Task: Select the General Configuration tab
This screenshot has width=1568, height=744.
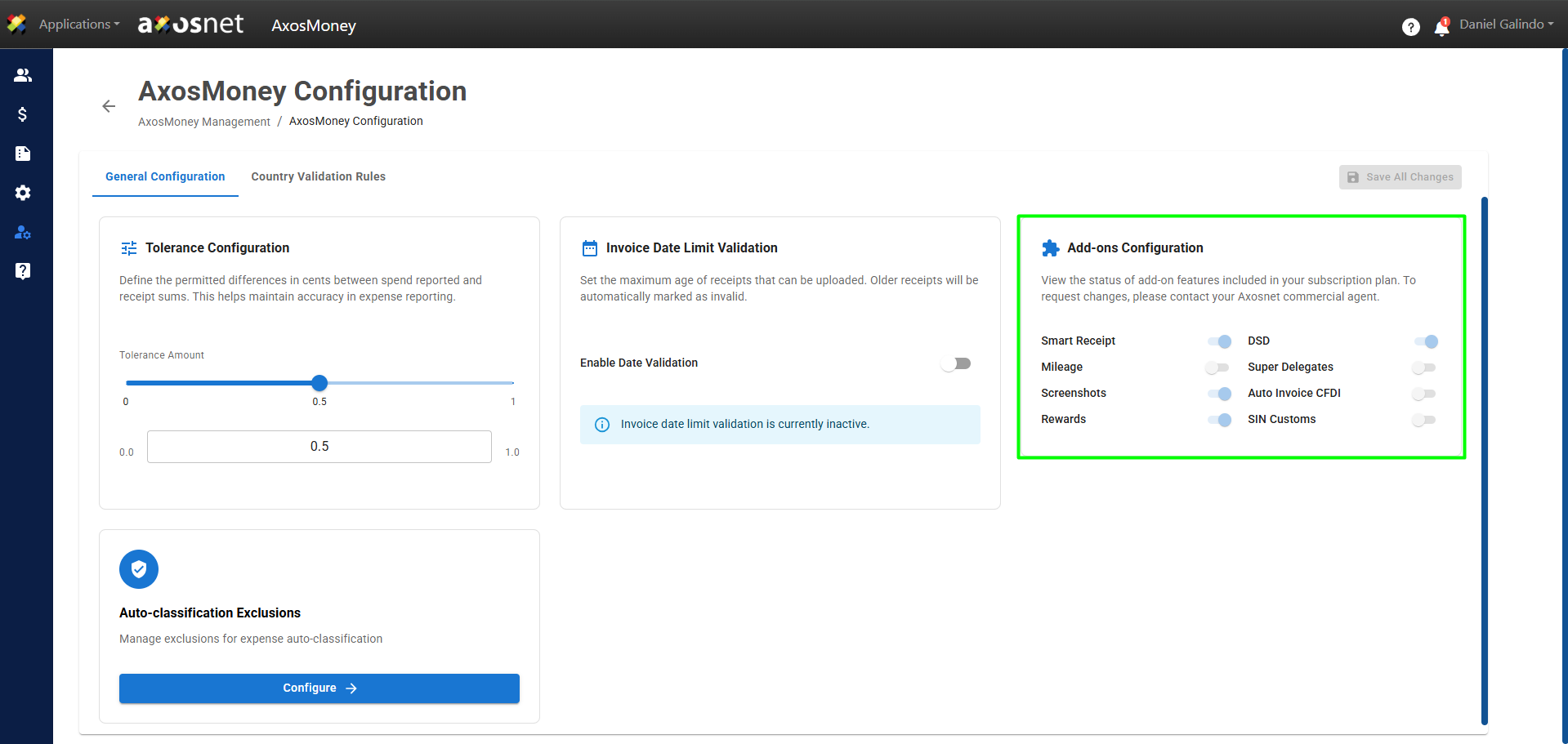Action: pyautogui.click(x=165, y=176)
